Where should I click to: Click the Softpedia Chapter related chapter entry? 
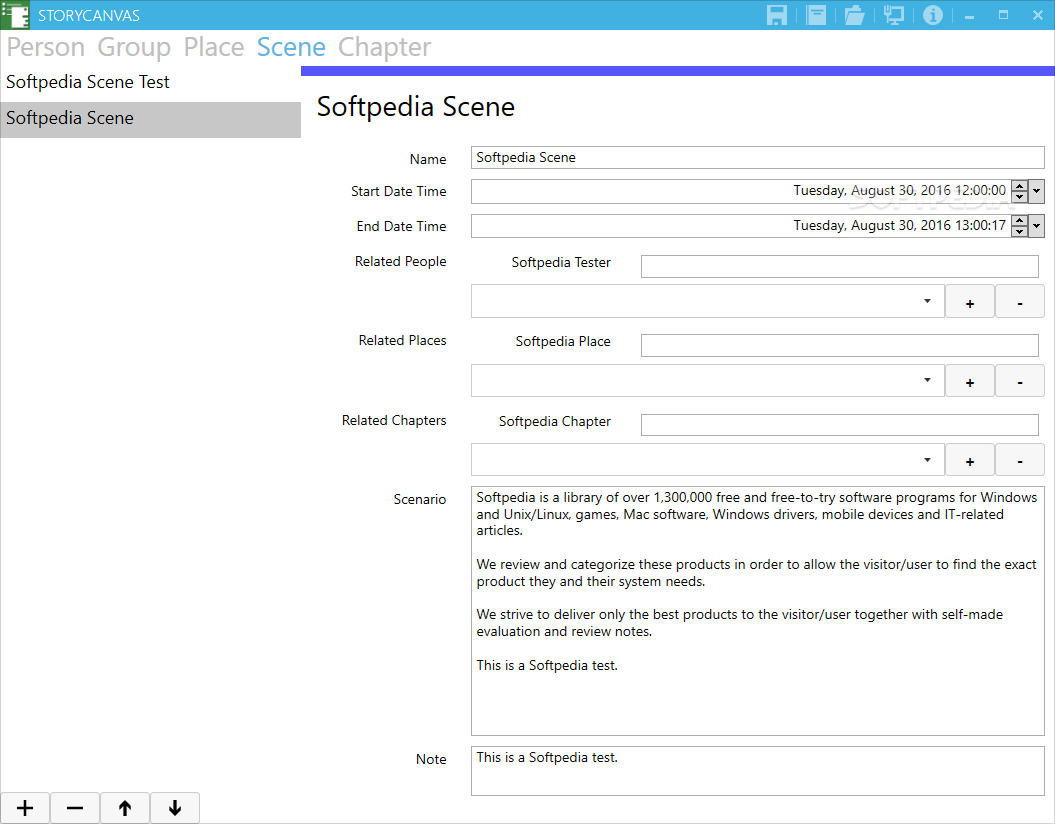(554, 422)
